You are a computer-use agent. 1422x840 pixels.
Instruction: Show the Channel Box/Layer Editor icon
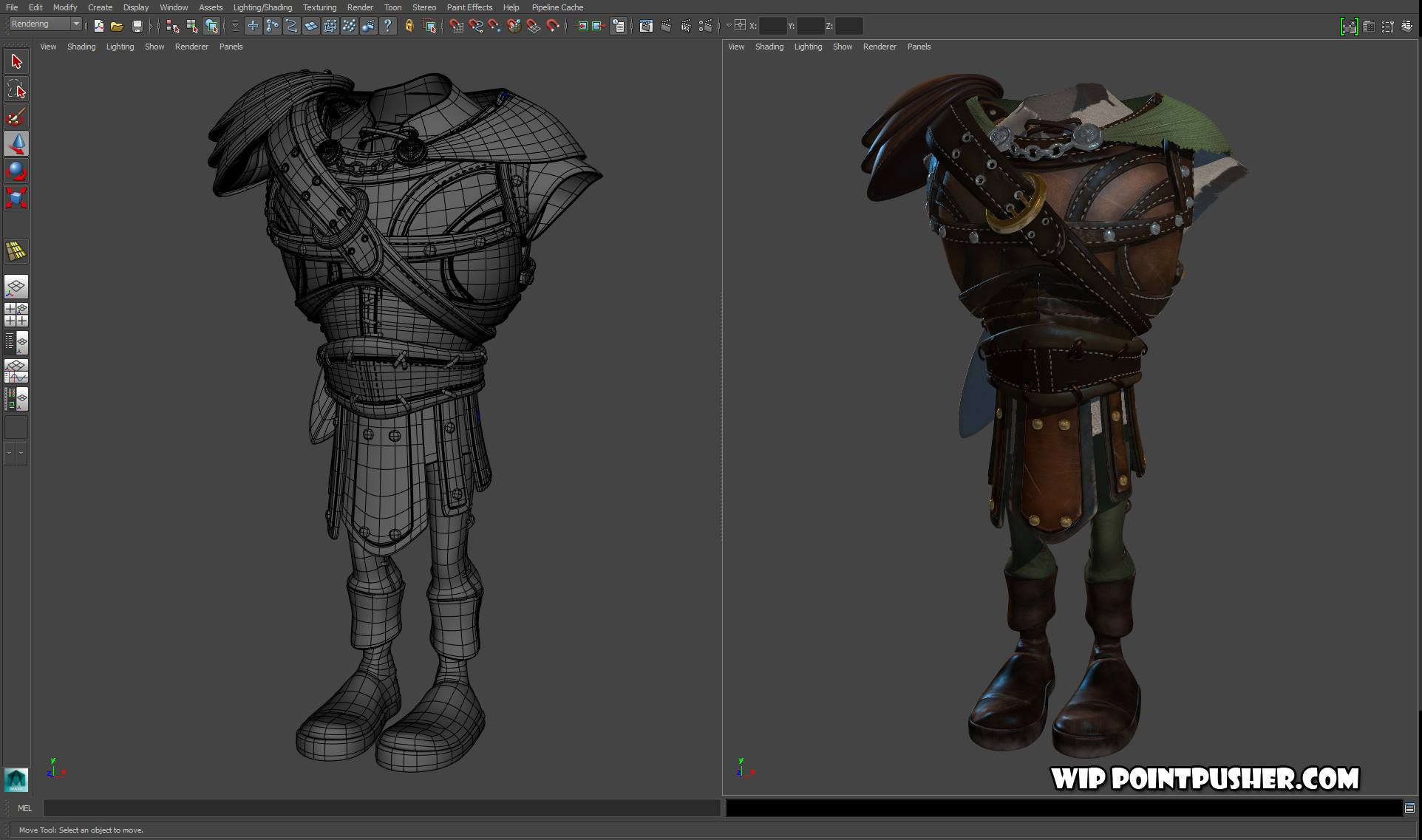[1406, 26]
